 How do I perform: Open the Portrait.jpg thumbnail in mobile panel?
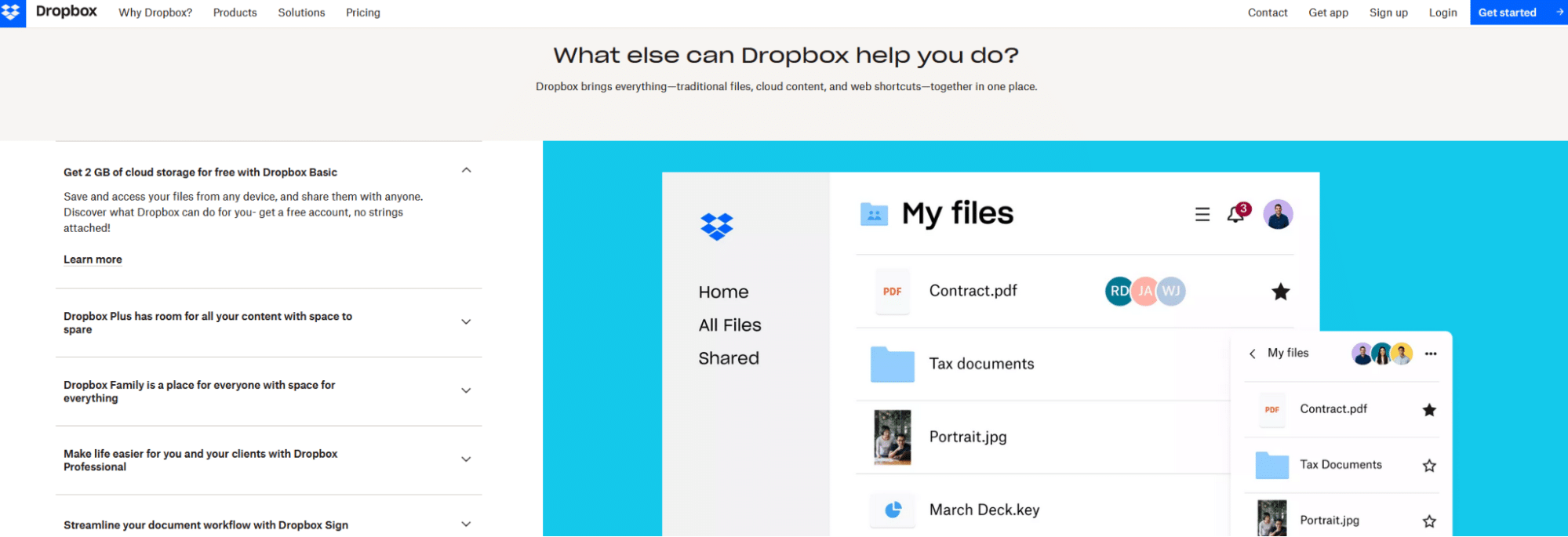pyautogui.click(x=1272, y=519)
